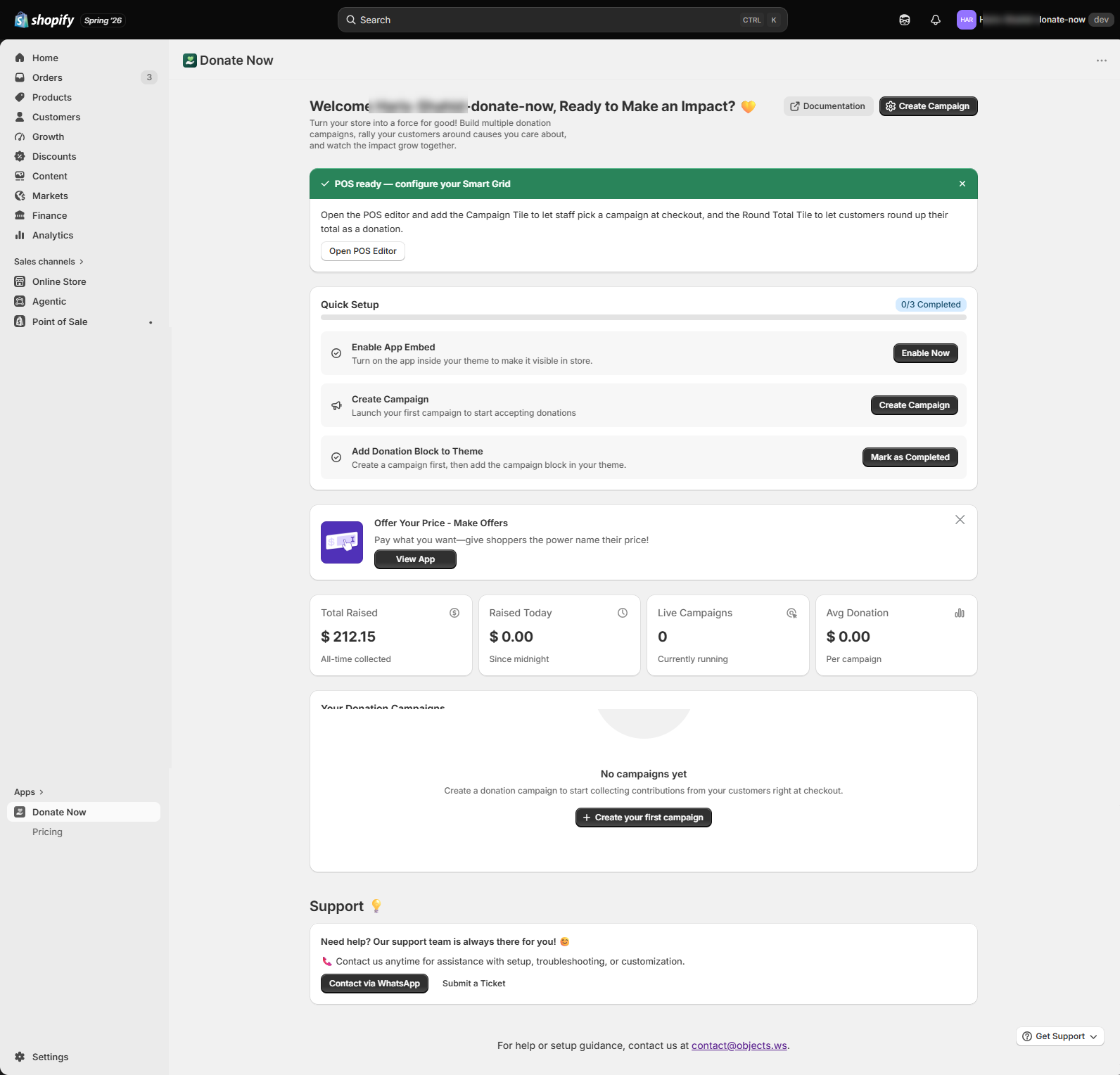Open the contact@objects.ws email link
The image size is (1120, 1075).
coord(739,1045)
